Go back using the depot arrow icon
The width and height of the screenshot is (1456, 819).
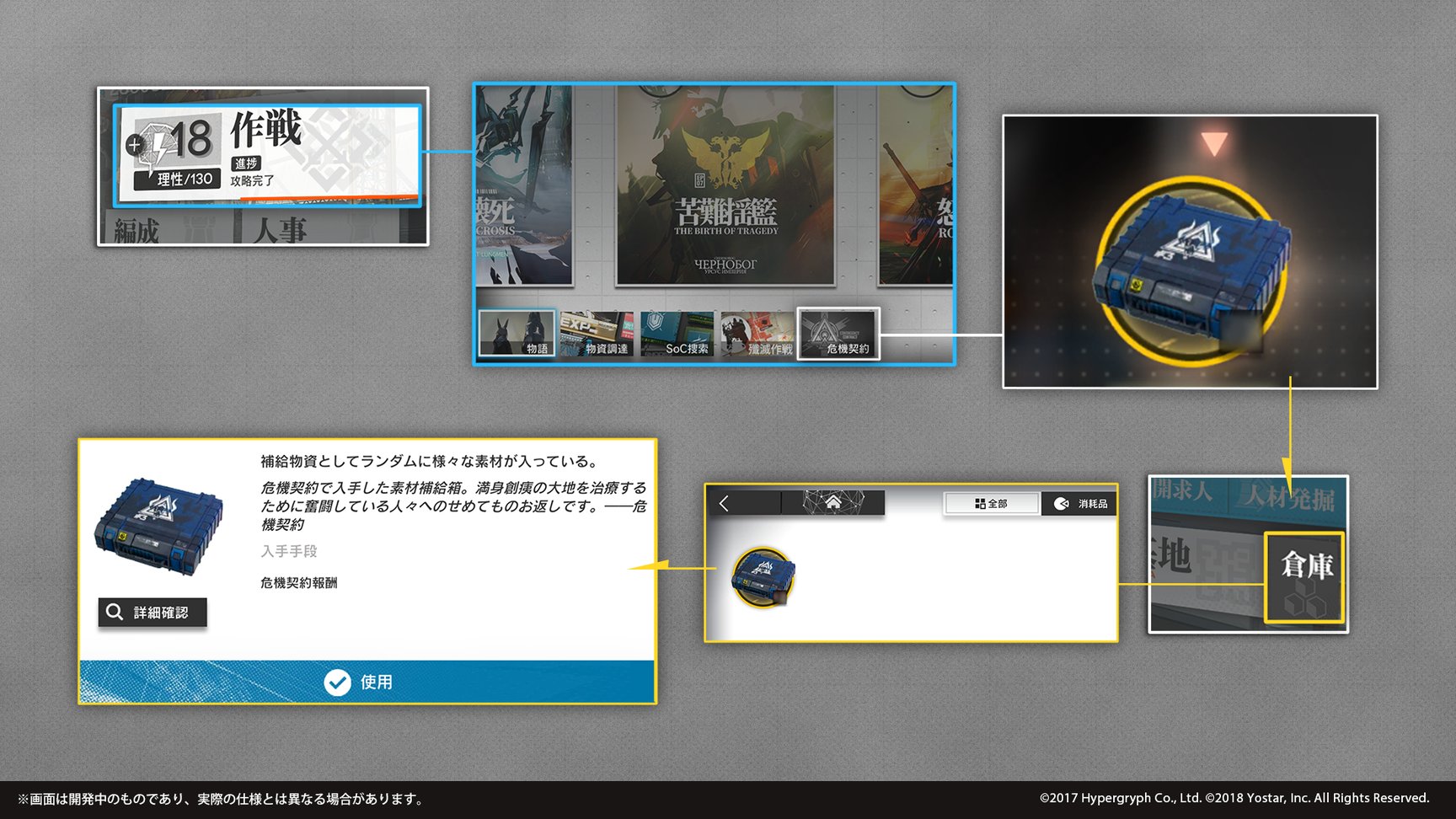[724, 503]
